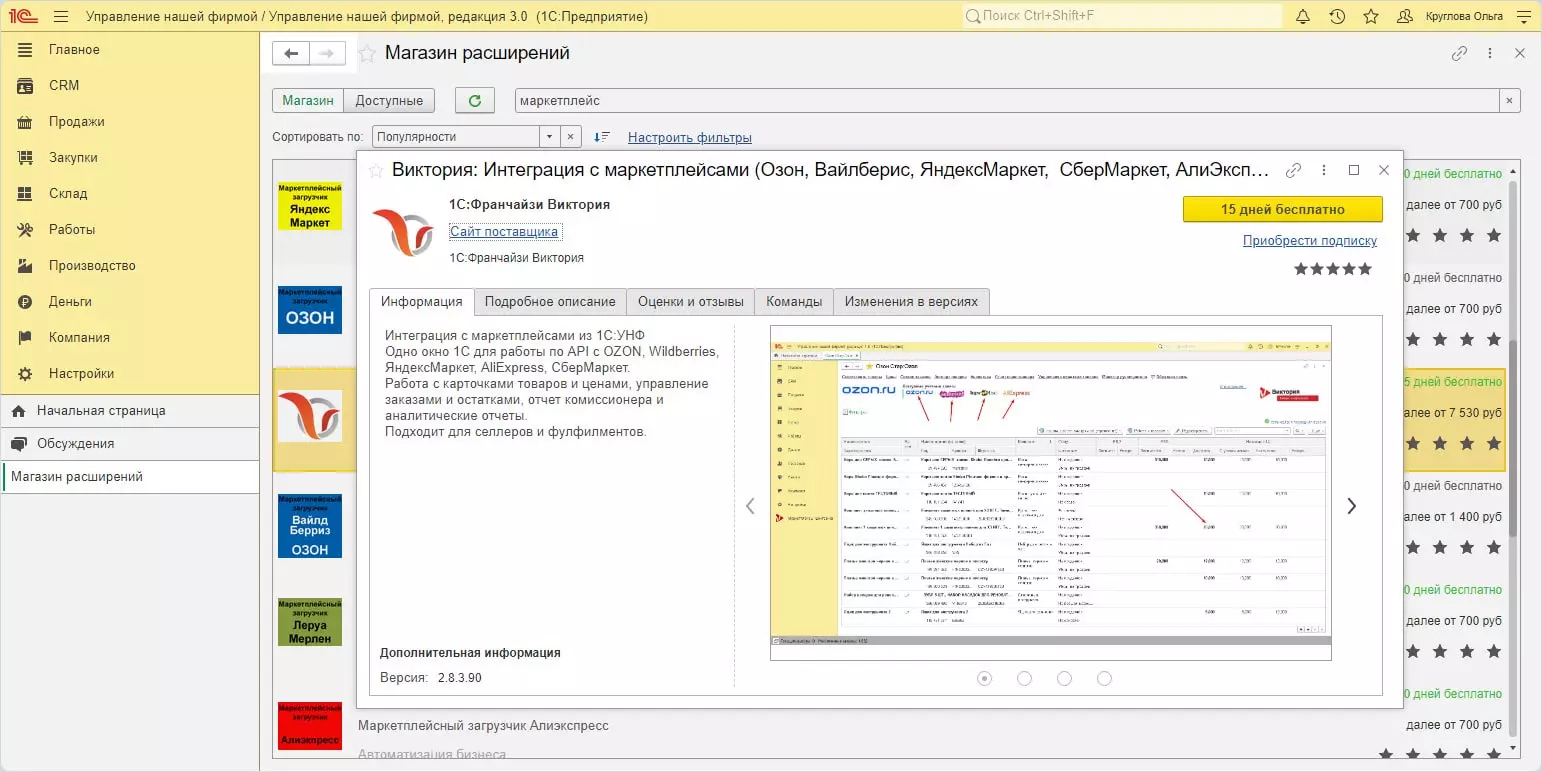Add Магазин расширений page to favorites

pyautogui.click(x=367, y=54)
